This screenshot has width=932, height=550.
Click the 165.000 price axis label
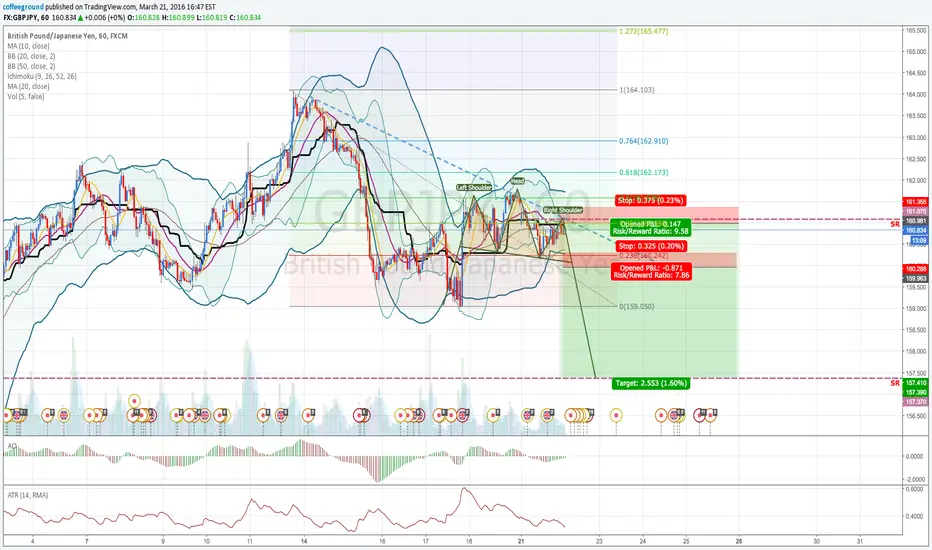[x=916, y=52]
